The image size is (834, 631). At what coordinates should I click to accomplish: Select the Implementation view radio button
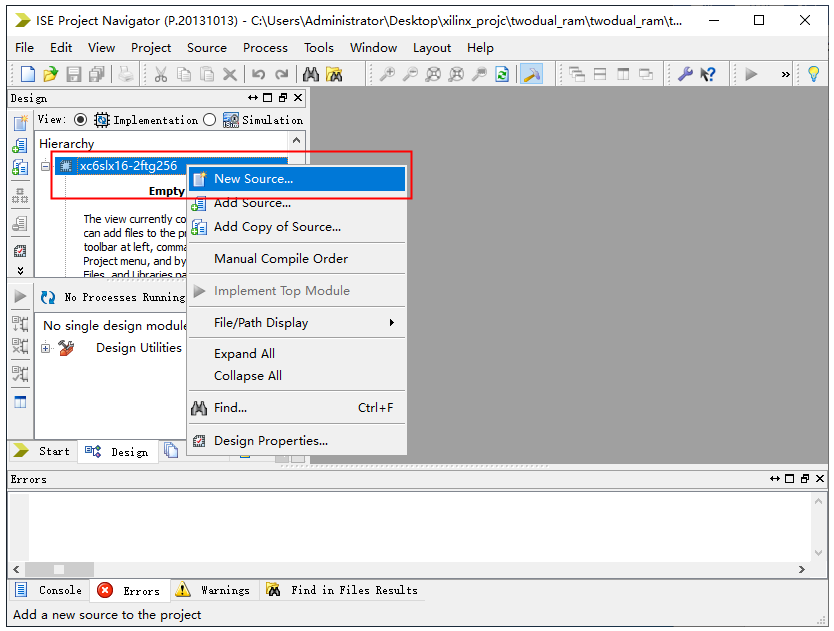(x=81, y=120)
